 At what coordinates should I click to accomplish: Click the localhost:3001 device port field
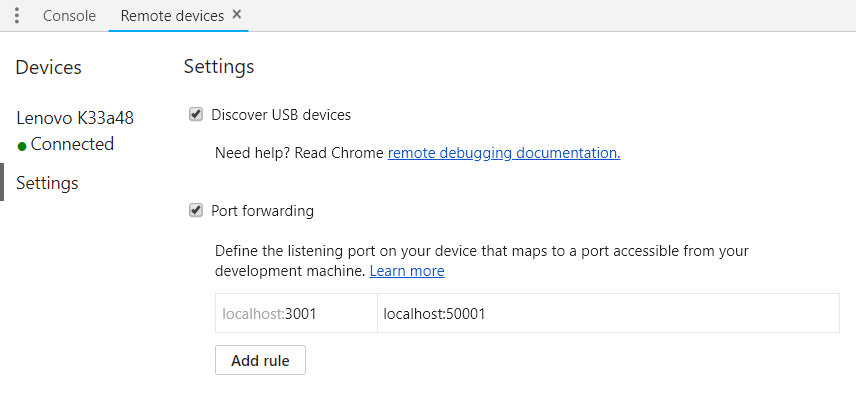[296, 313]
